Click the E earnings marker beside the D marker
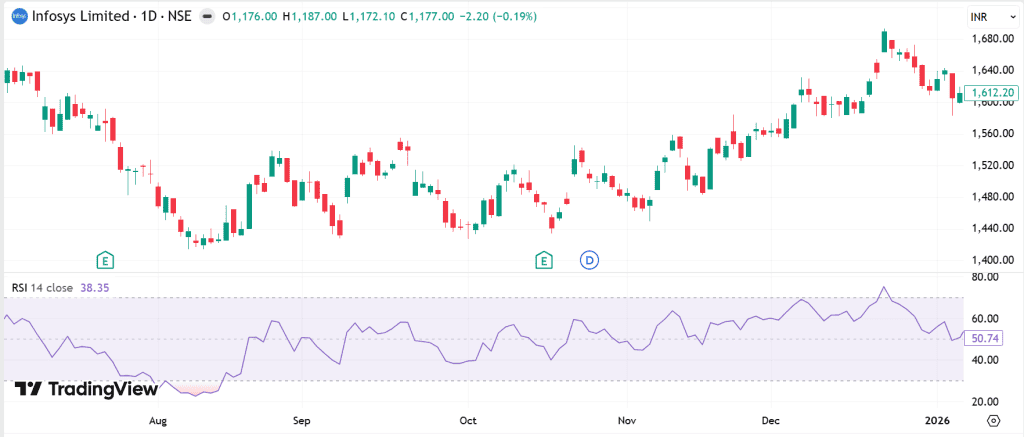 click(x=543, y=261)
